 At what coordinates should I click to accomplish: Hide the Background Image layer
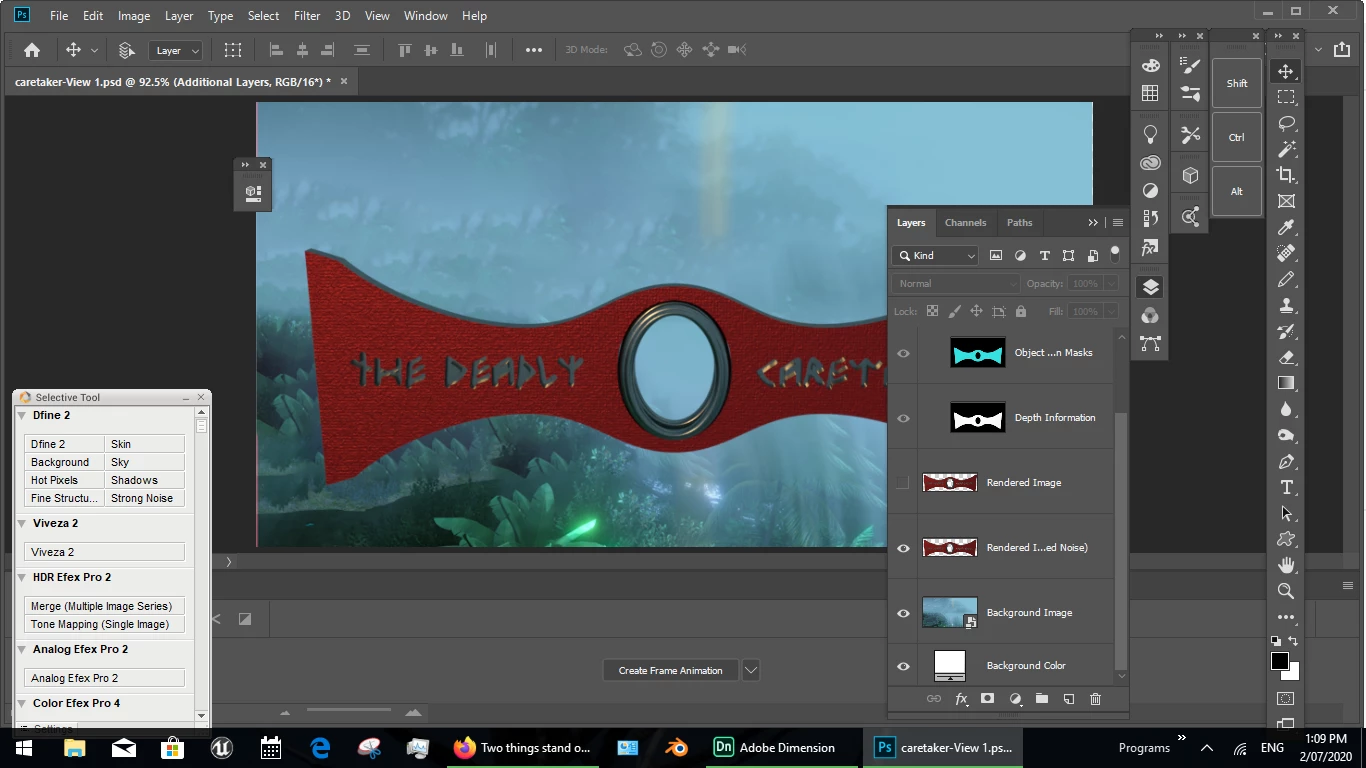click(903, 613)
